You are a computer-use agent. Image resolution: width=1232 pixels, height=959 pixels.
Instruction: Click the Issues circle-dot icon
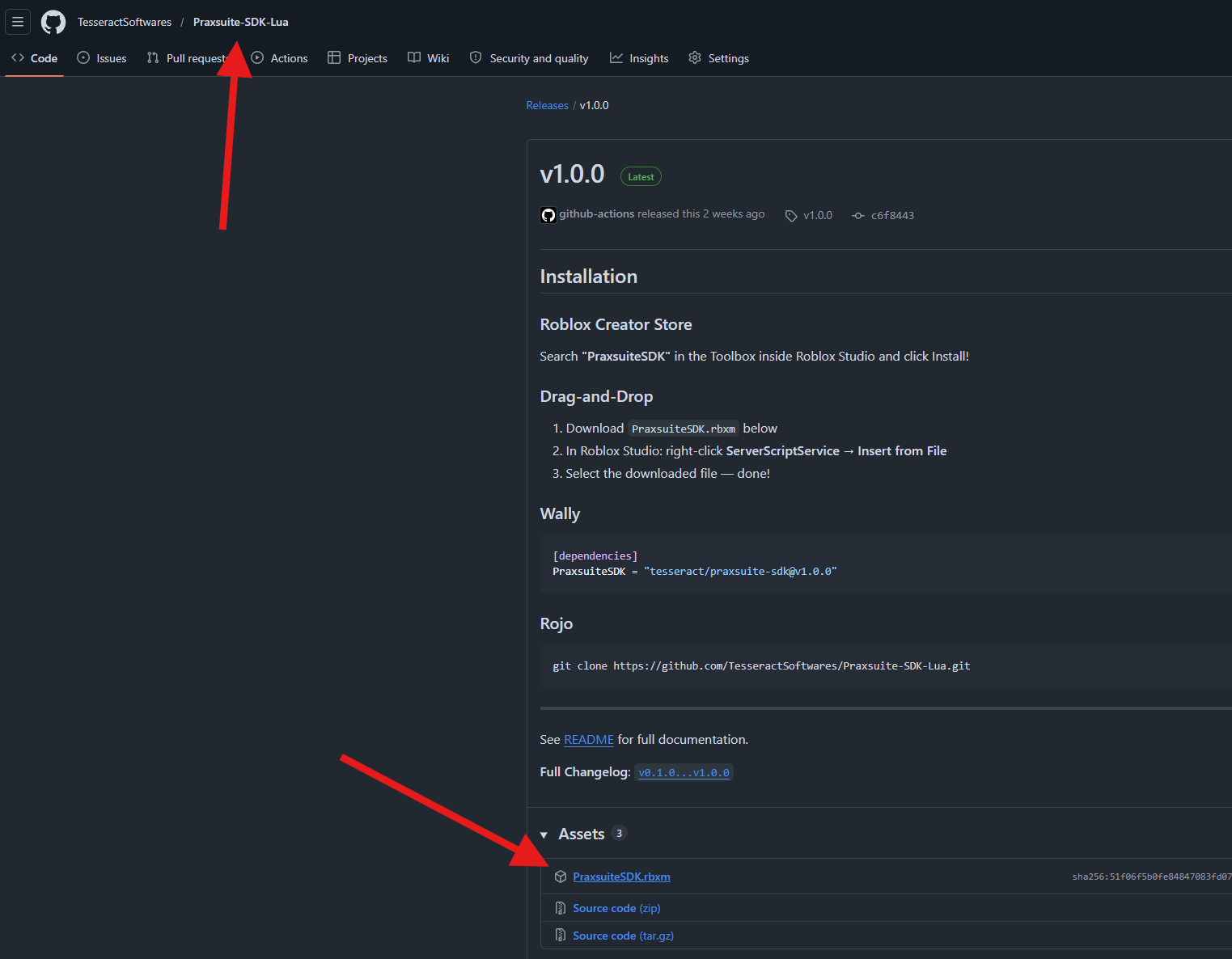tap(83, 57)
